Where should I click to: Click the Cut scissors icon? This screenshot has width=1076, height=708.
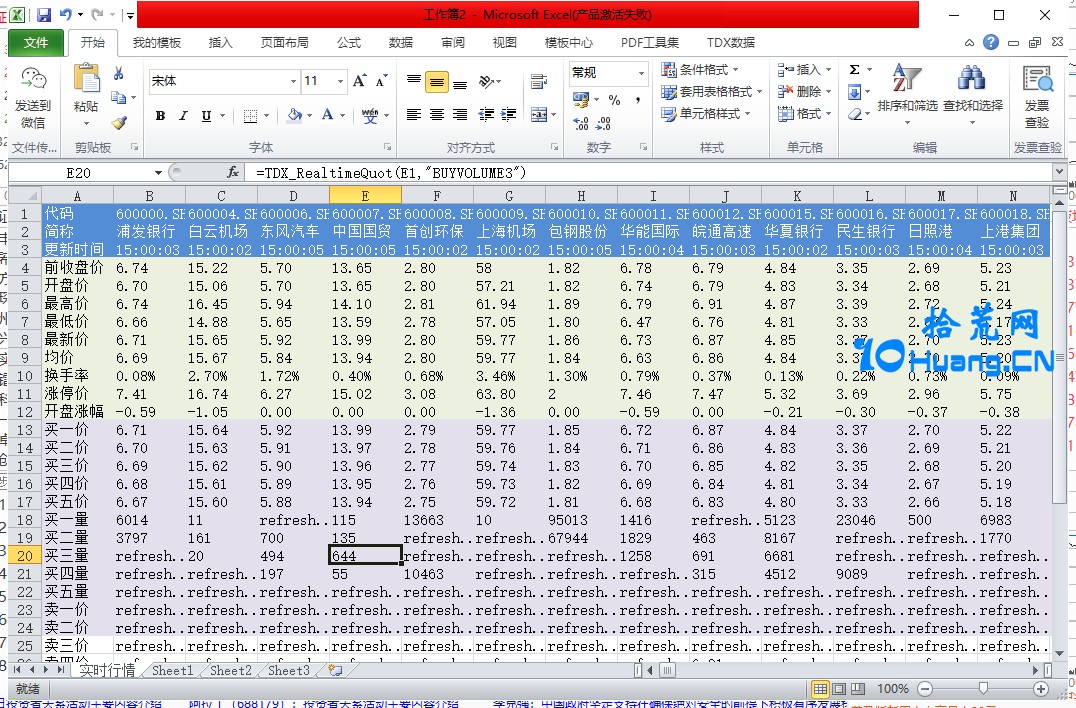pyautogui.click(x=119, y=73)
